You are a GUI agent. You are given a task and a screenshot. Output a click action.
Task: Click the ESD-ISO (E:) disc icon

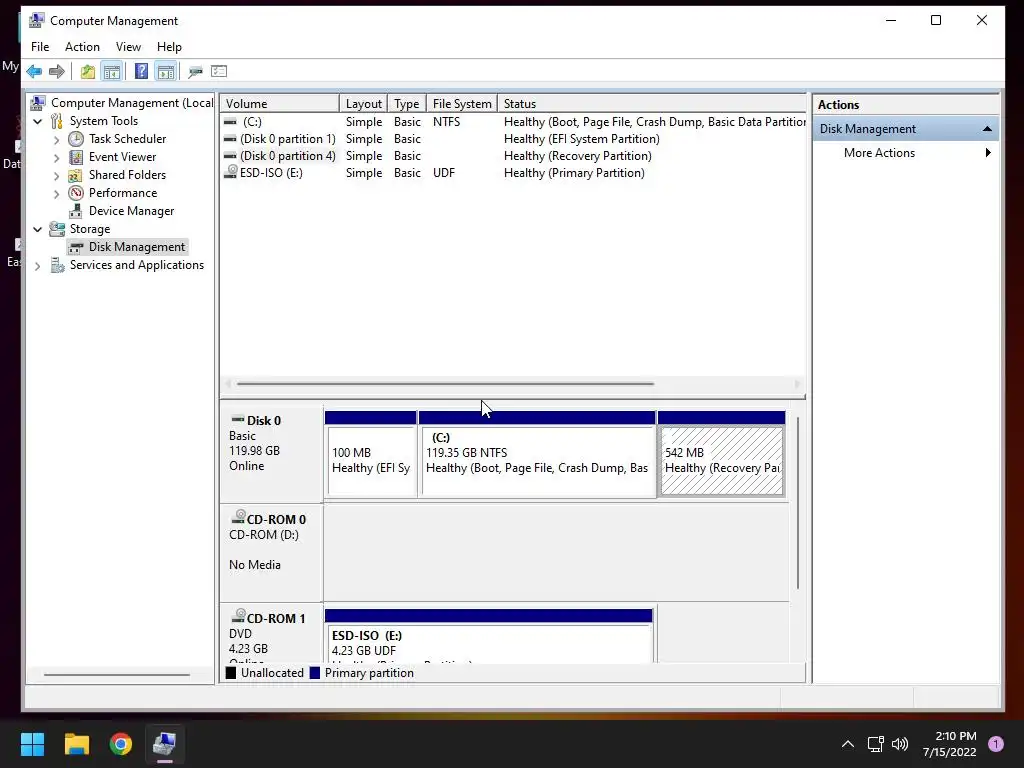(x=231, y=172)
